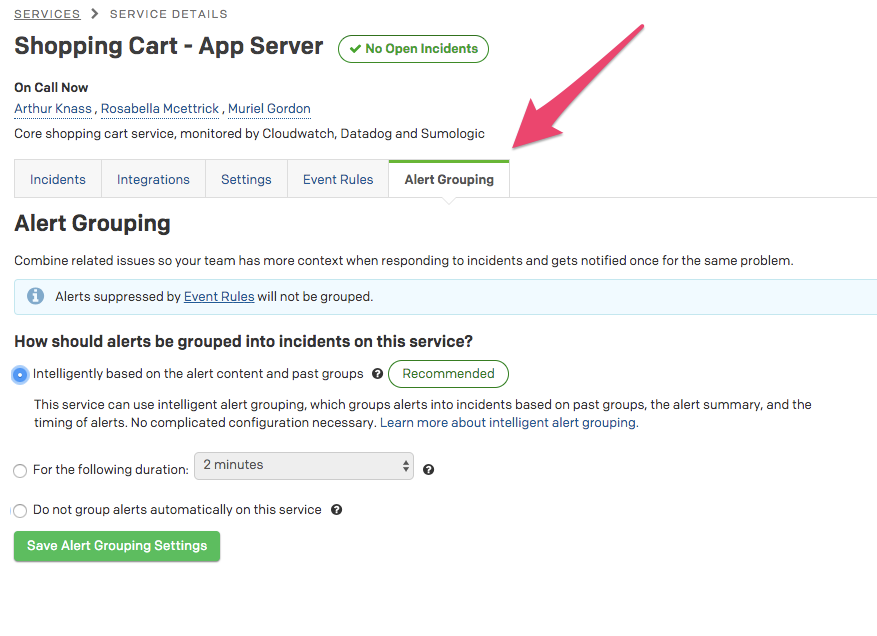The height and width of the screenshot is (636, 877).
Task: Open the Incidents tab
Action: [58, 180]
